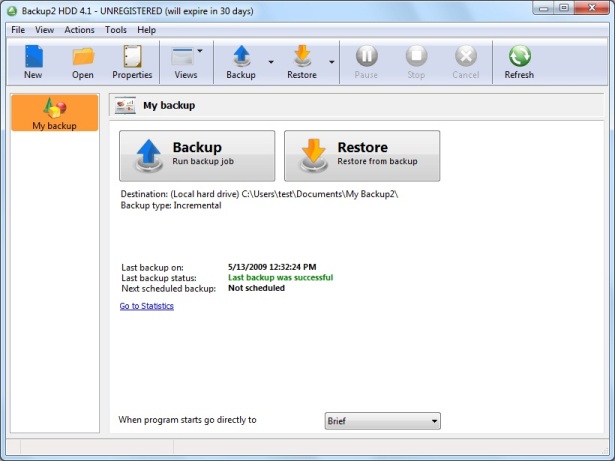Screen dimensions: 615x461
Task: Click the date '5/13/2009 12:32:24 PM'
Action: point(272,267)
